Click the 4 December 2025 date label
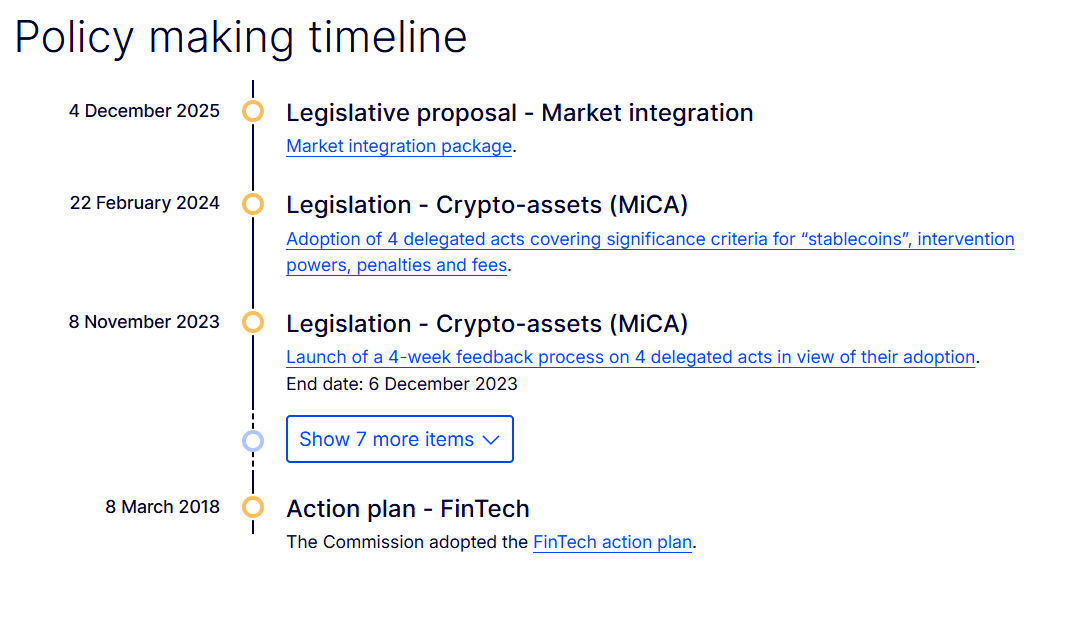This screenshot has width=1067, height=619. pyautogui.click(x=144, y=111)
